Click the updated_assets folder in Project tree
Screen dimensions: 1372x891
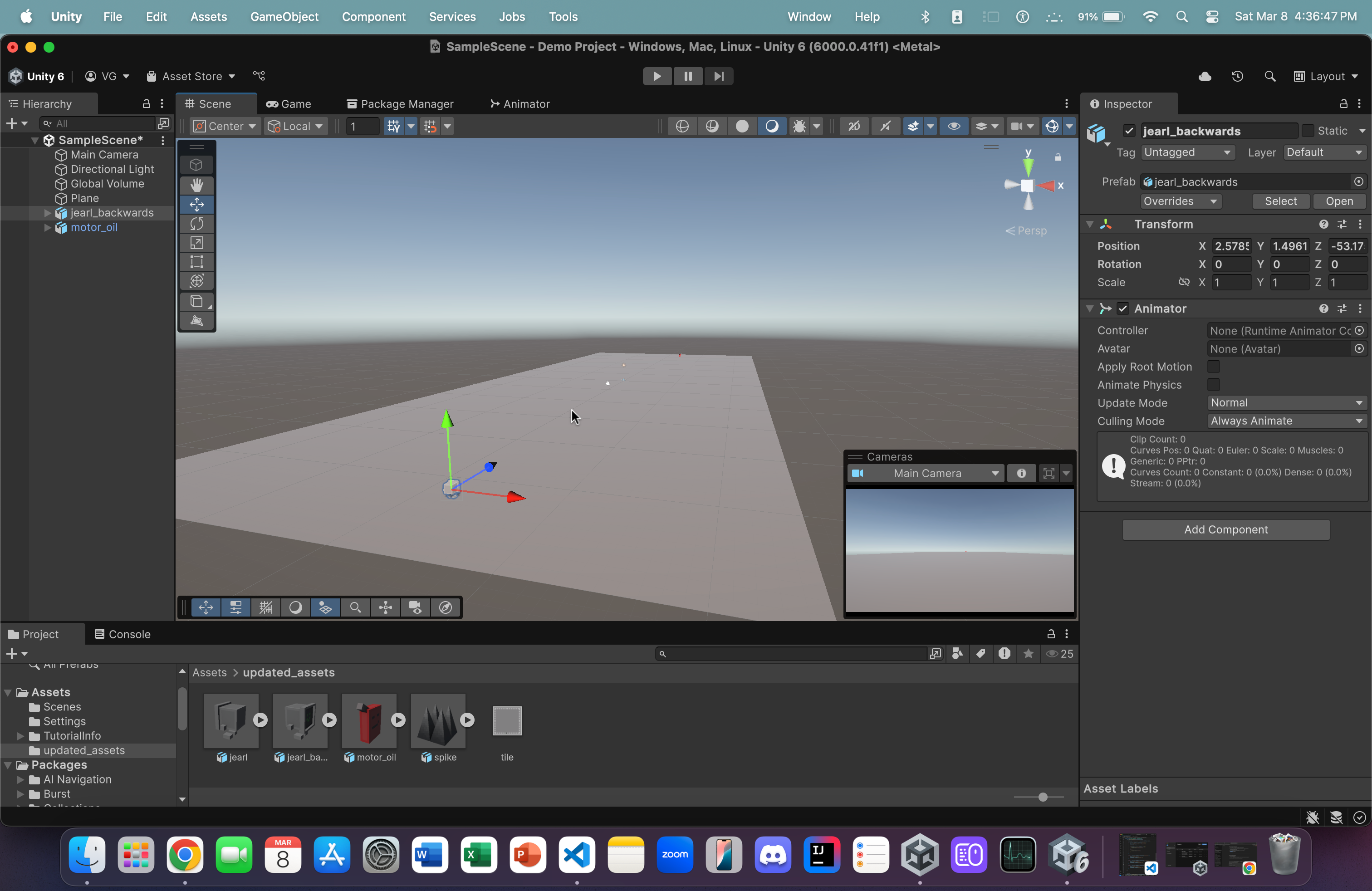click(x=84, y=750)
